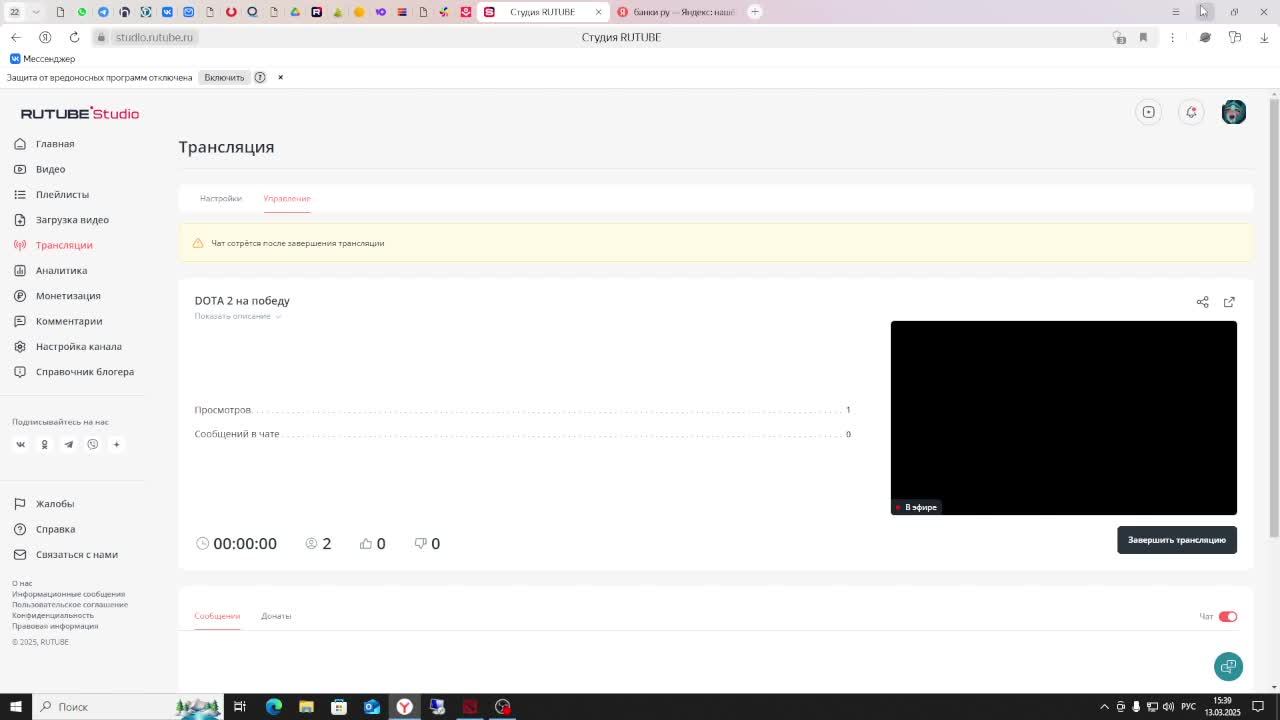
Task: Open Связаться с нами page
Action: click(66, 555)
